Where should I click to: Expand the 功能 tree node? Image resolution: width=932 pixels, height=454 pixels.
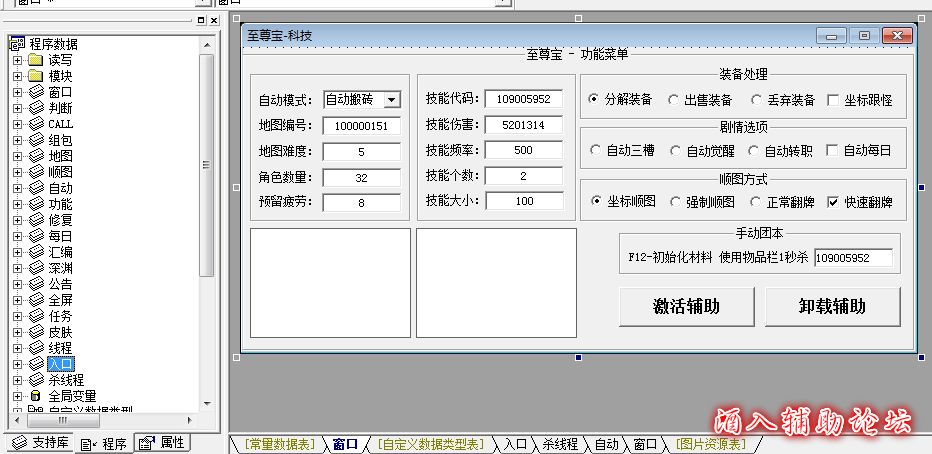coord(17,204)
